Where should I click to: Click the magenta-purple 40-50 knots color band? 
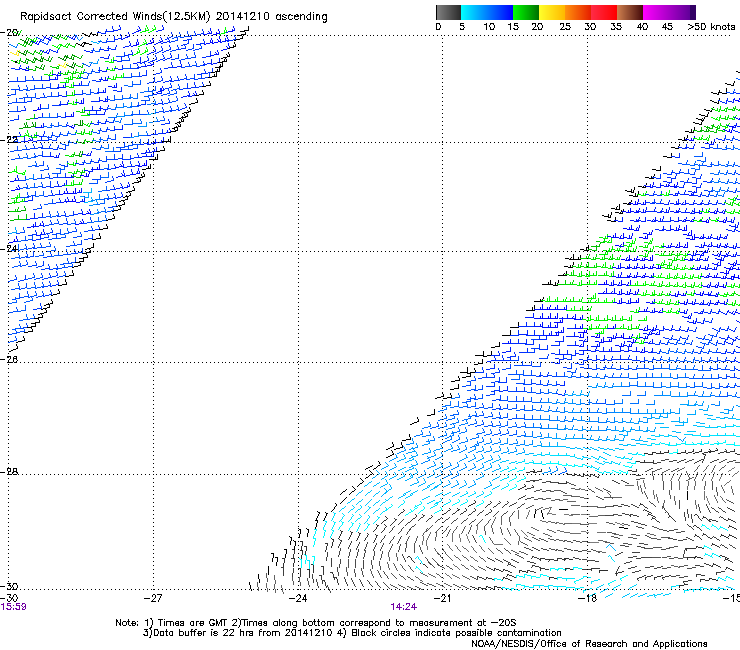click(x=669, y=12)
